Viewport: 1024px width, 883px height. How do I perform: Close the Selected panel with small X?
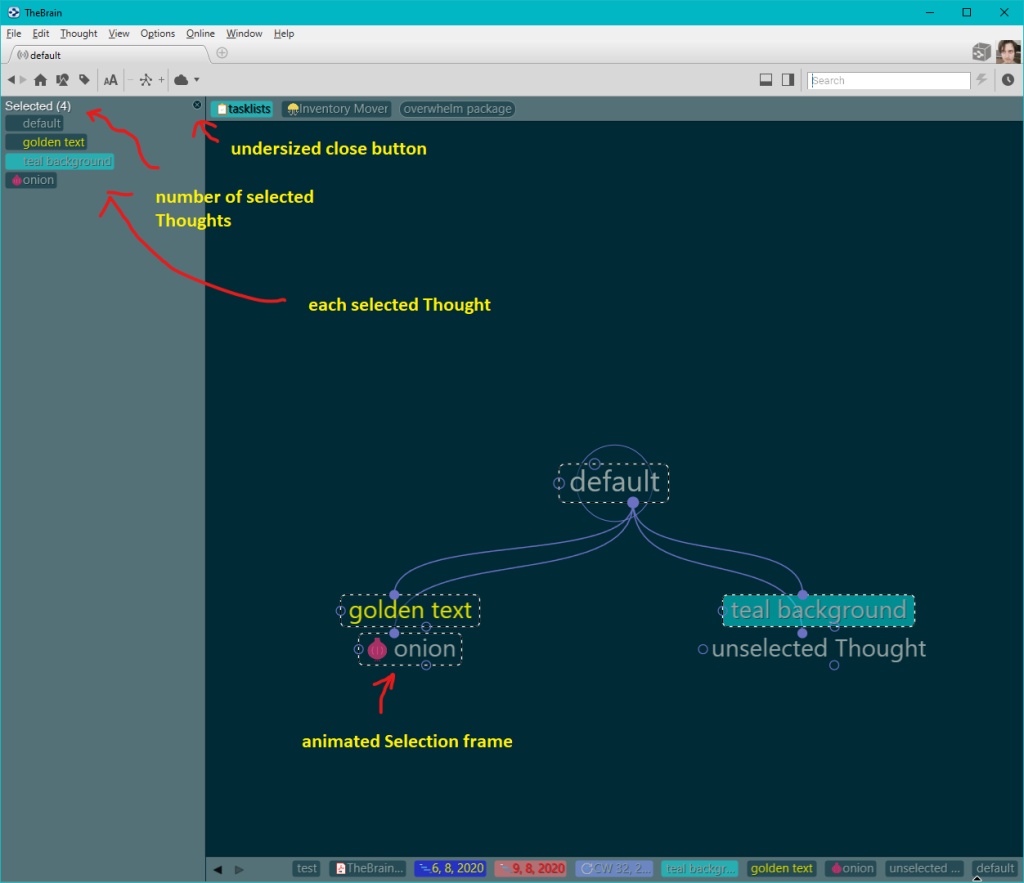coord(197,105)
